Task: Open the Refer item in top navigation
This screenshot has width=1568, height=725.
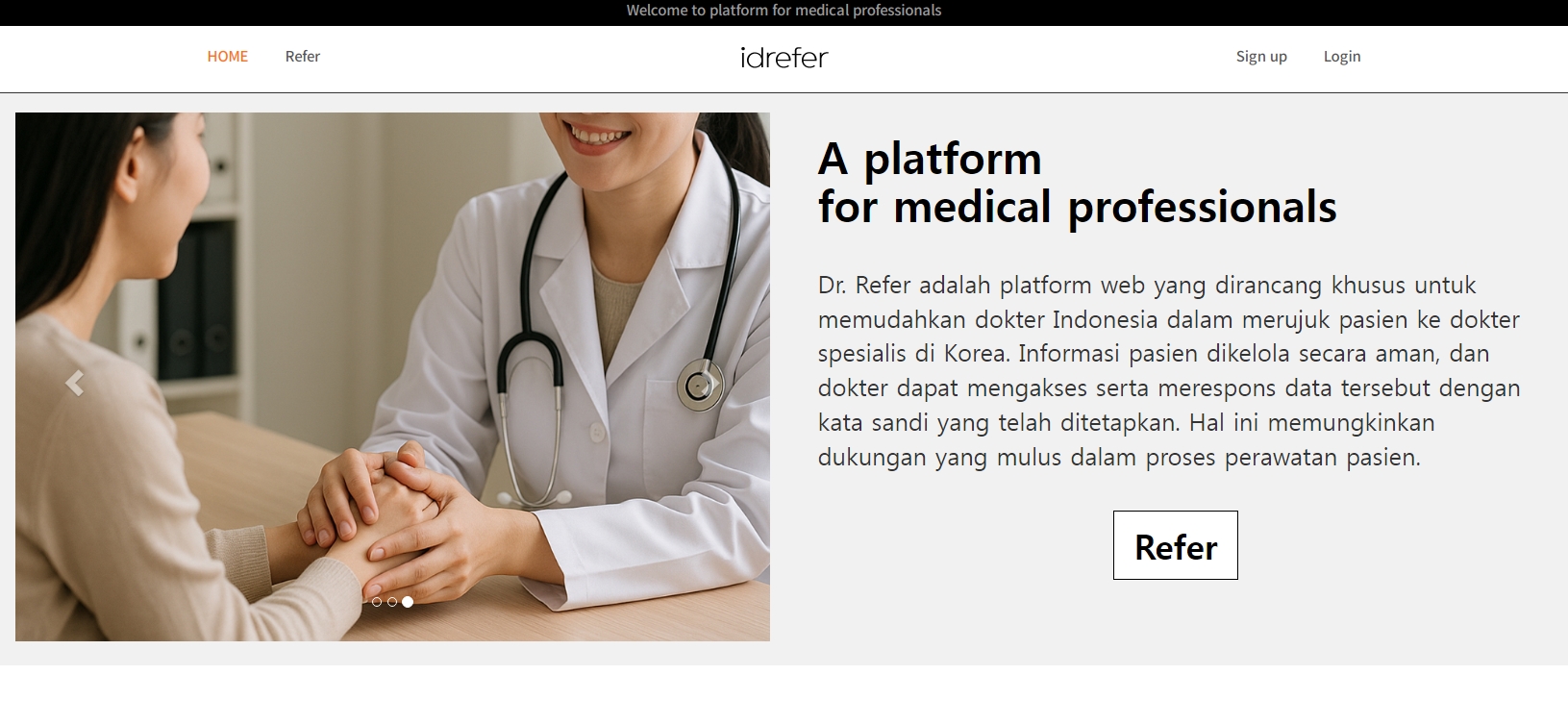Action: click(x=303, y=57)
